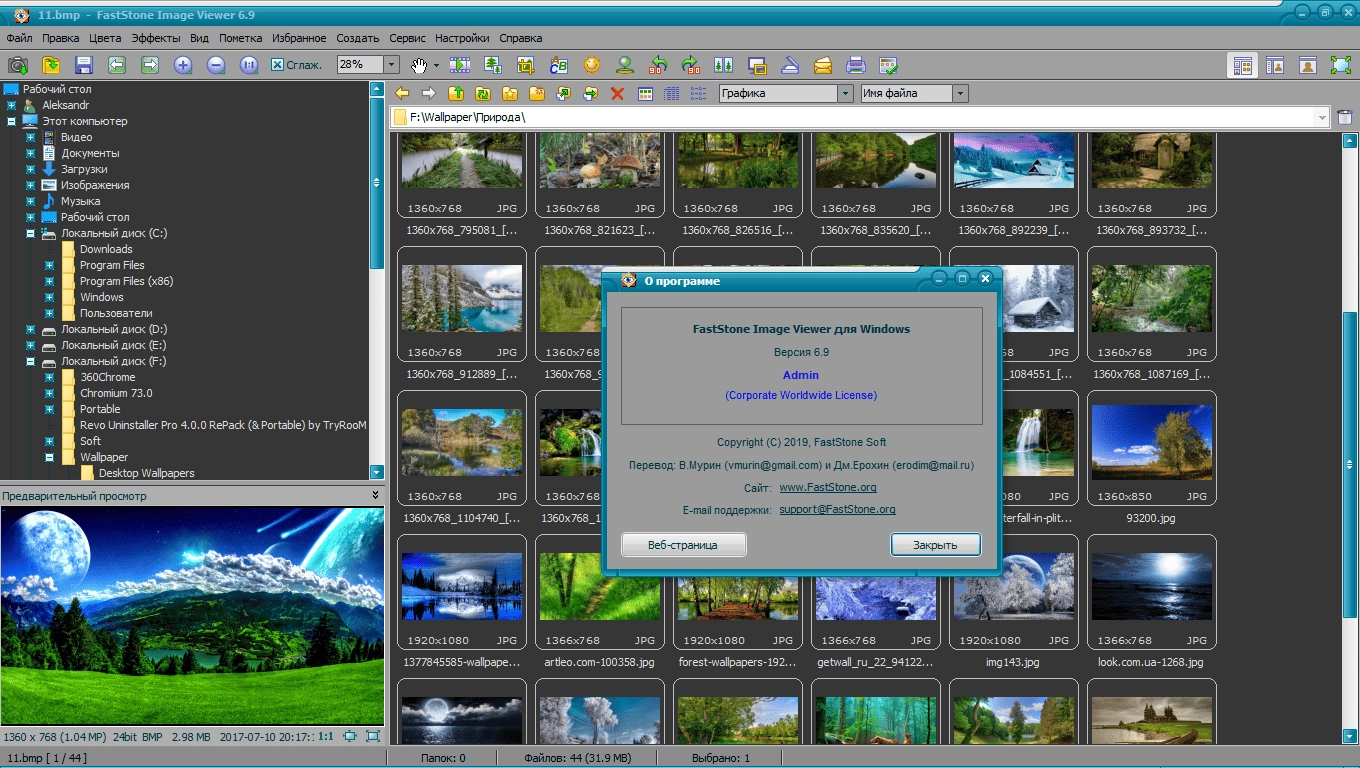Open the Сервис menu

coord(407,38)
